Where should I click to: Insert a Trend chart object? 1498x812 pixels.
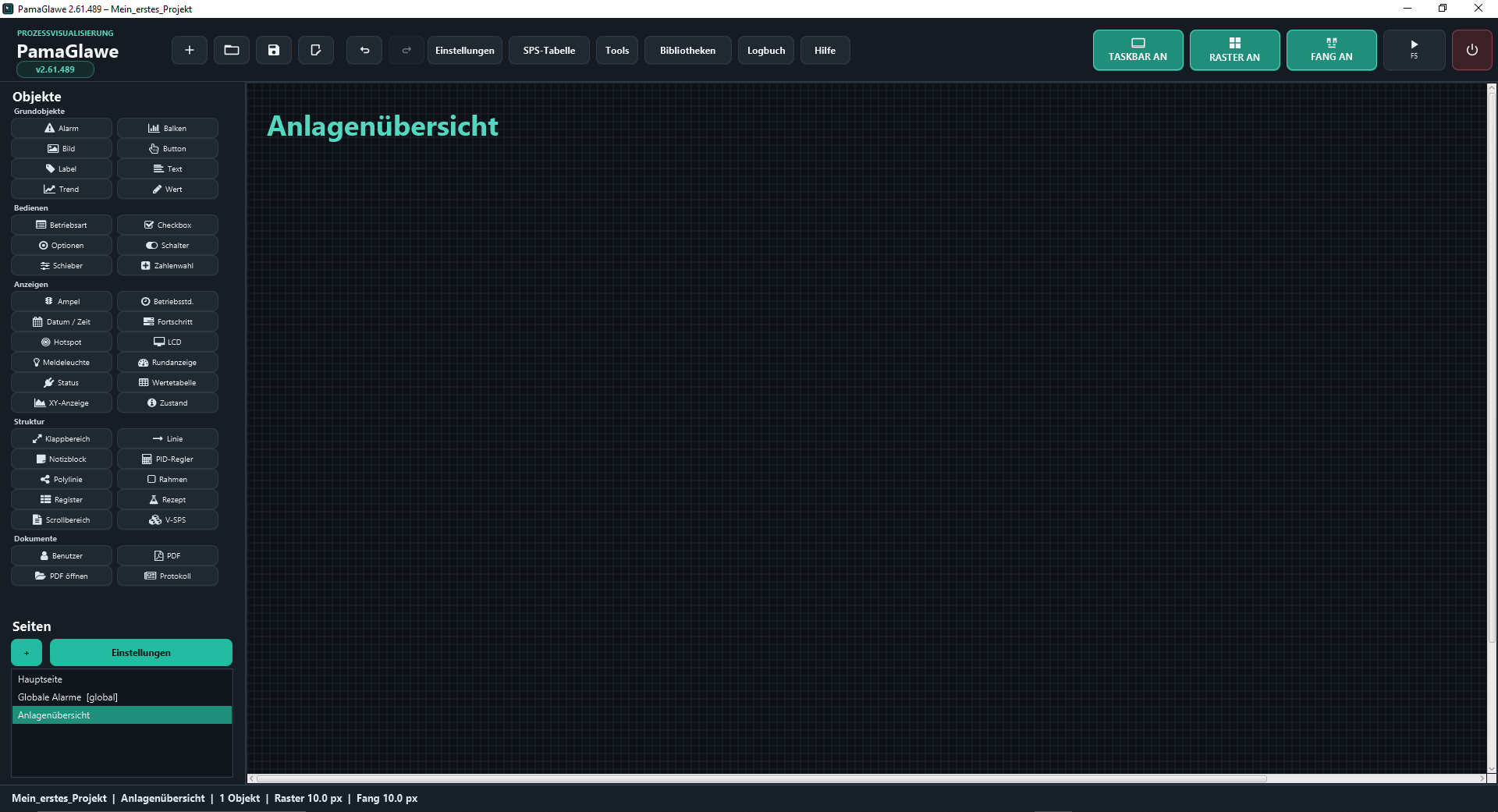click(62, 189)
